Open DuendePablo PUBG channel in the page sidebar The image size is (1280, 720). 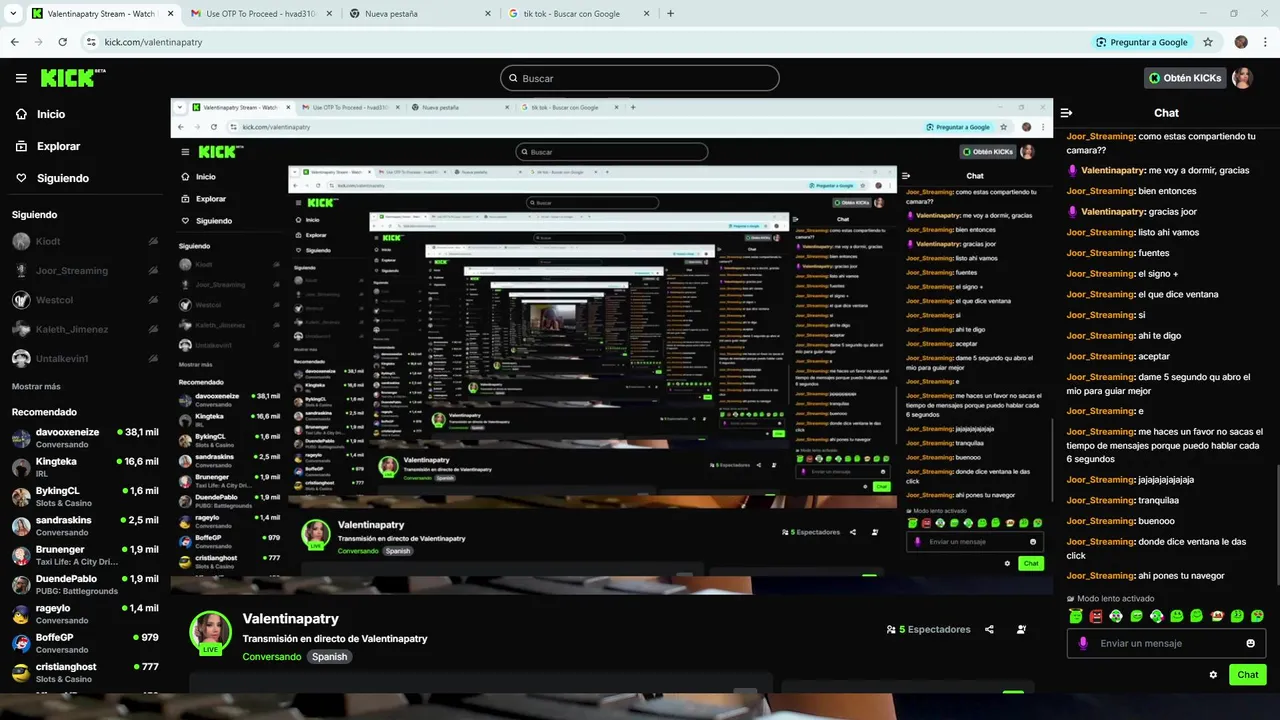[x=85, y=584]
